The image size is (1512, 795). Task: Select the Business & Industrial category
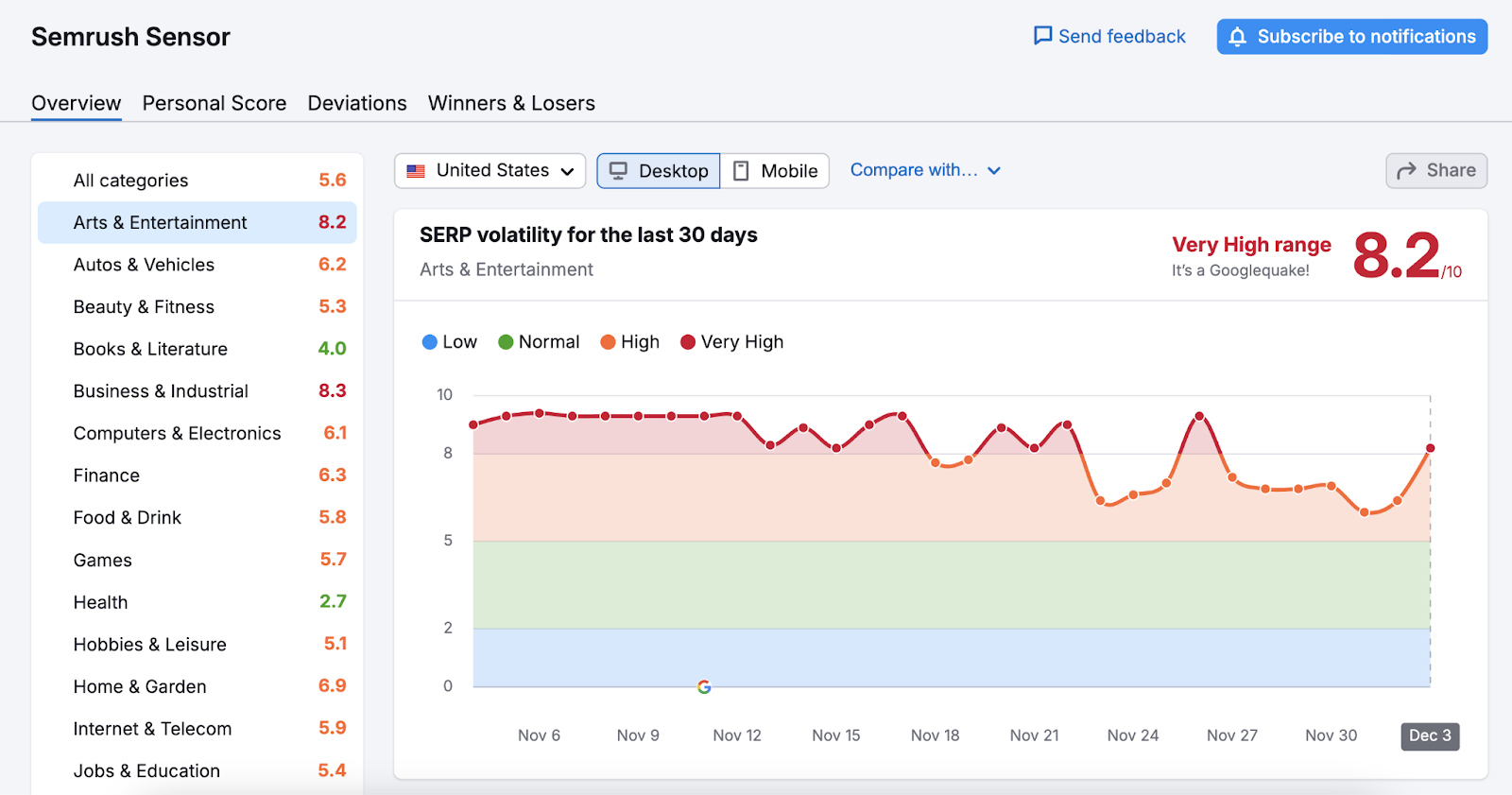[161, 391]
